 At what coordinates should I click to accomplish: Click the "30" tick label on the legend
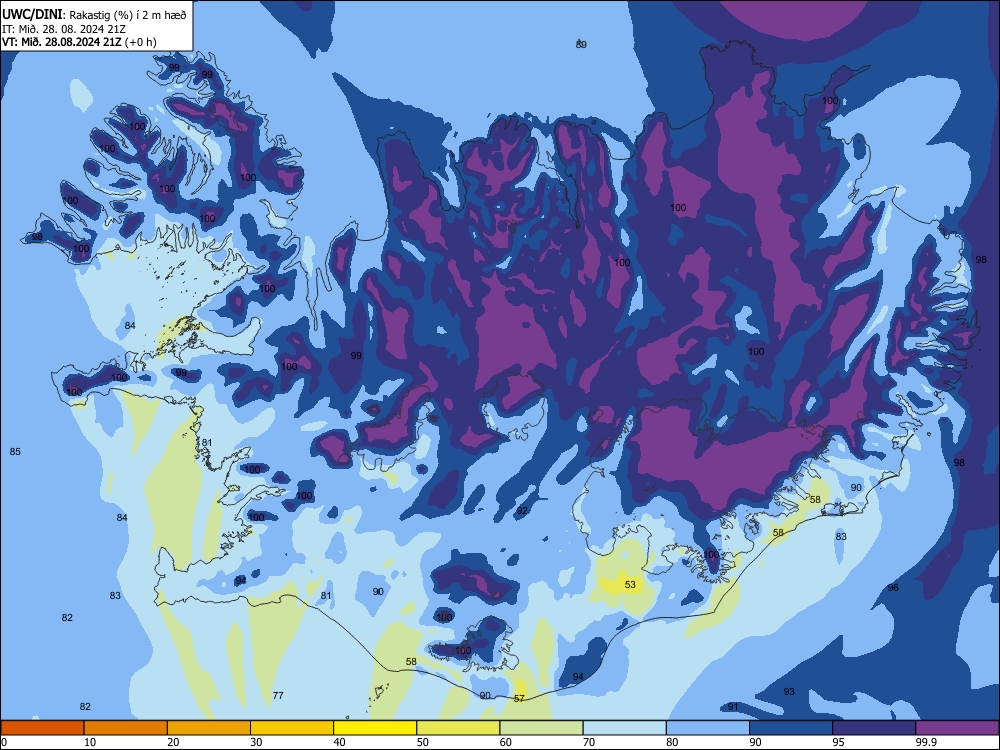click(256, 742)
